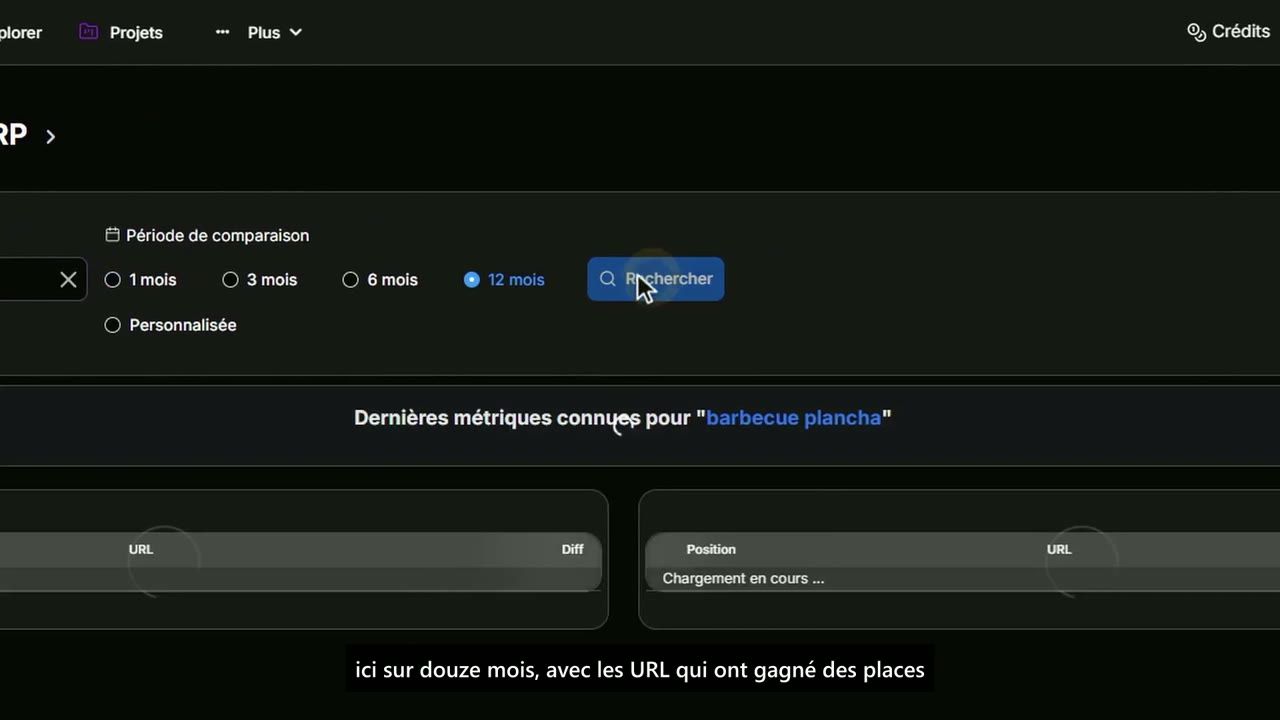Click the three-dots icon beside Plus
The image size is (1280, 720).
222,32
